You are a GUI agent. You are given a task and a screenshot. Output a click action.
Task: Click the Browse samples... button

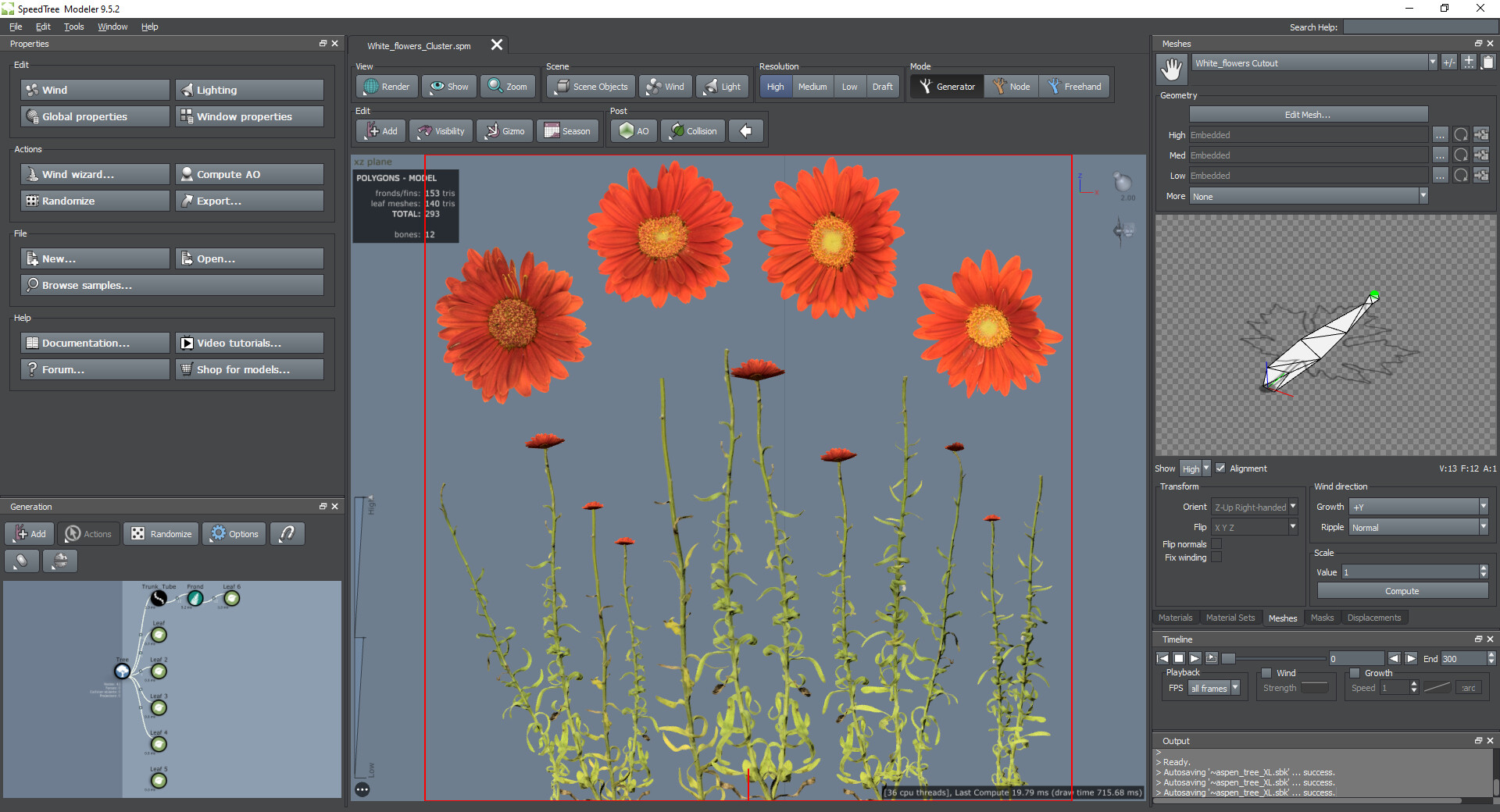point(172,285)
